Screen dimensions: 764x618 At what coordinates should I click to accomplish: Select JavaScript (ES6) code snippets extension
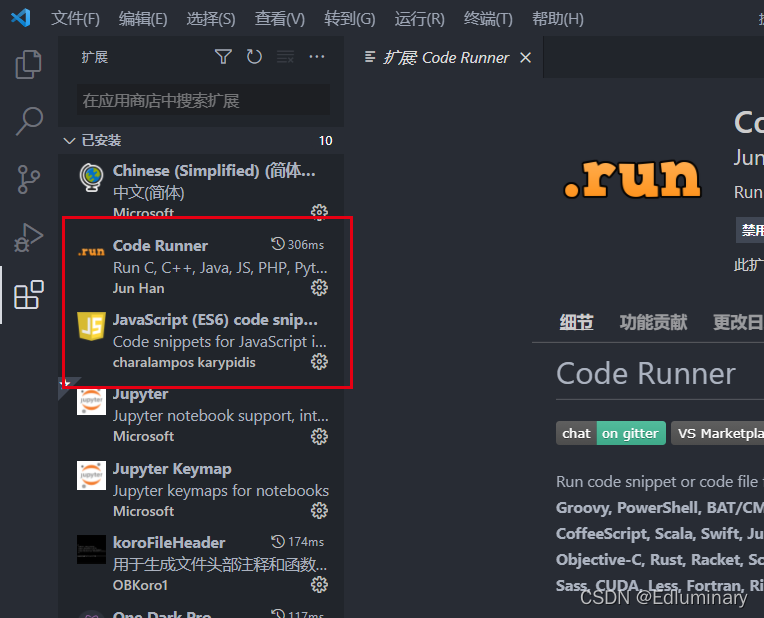(201, 341)
